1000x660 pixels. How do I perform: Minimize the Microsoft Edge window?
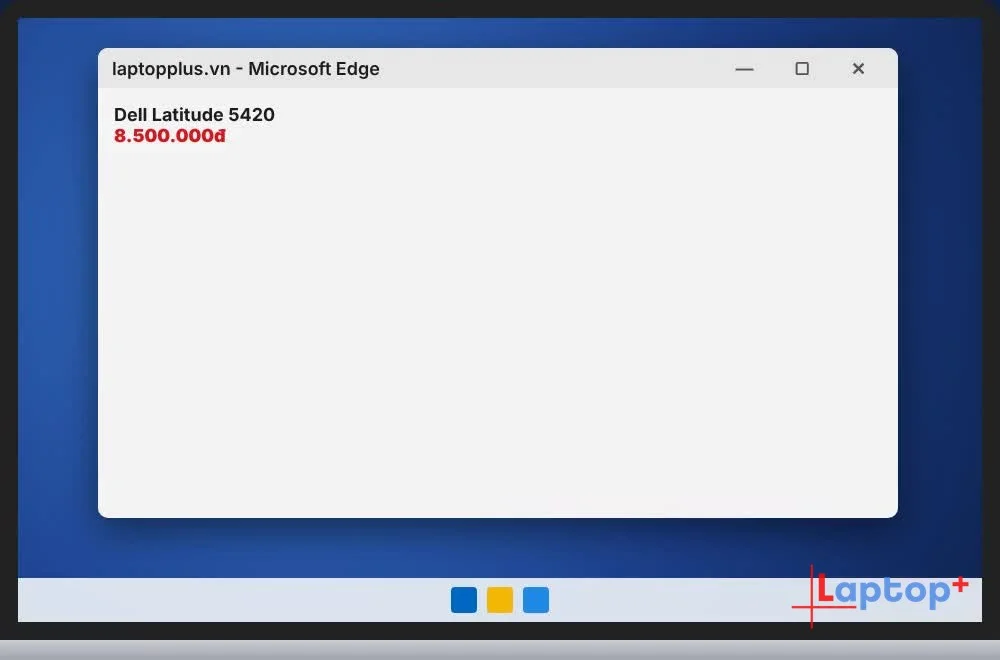point(744,69)
